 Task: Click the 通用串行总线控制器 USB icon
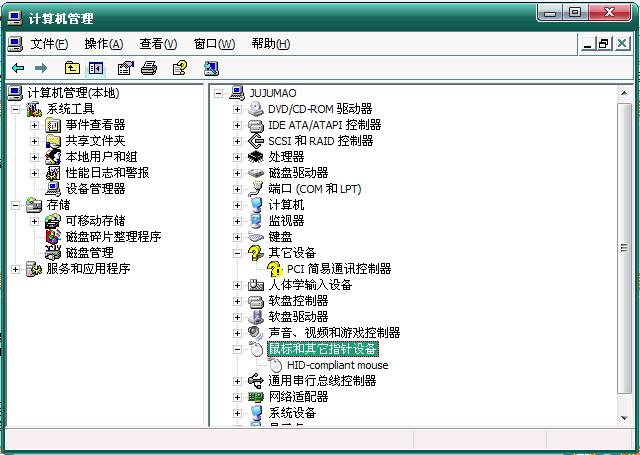point(256,381)
